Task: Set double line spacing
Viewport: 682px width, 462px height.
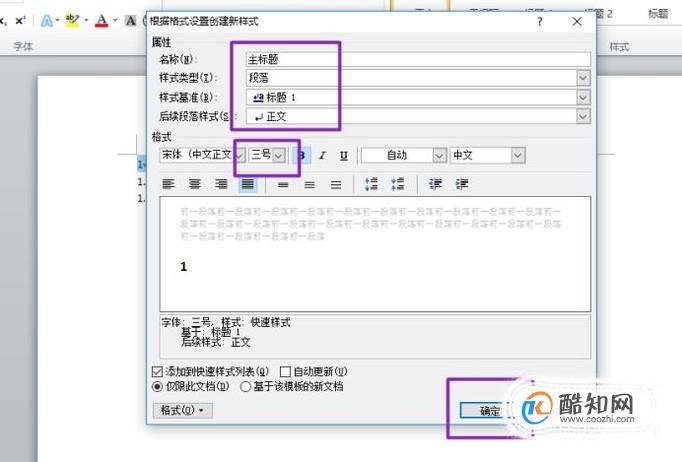Action: click(x=336, y=184)
